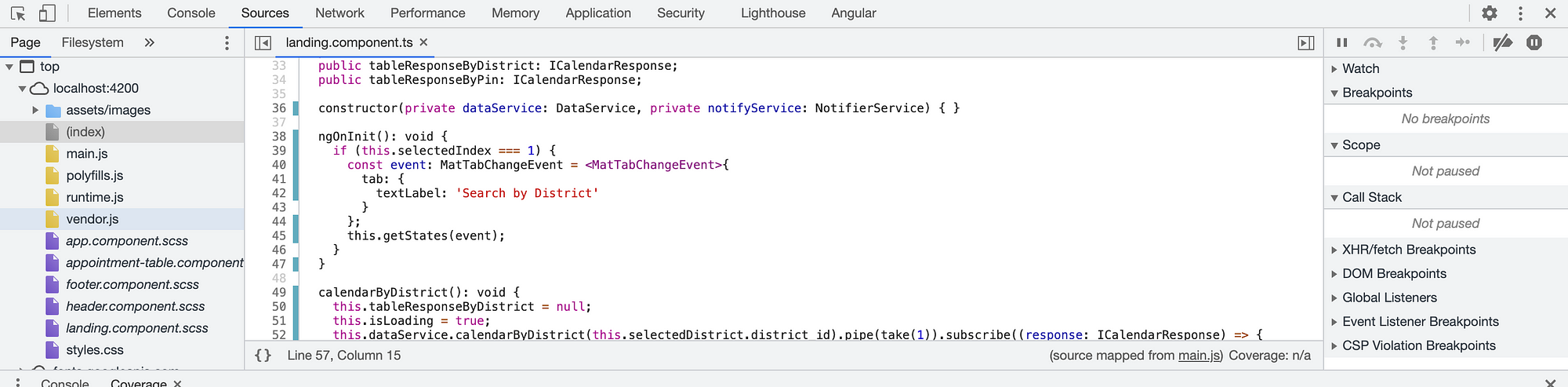Hide the navigator sidebar with the toggle icon

coord(263,42)
